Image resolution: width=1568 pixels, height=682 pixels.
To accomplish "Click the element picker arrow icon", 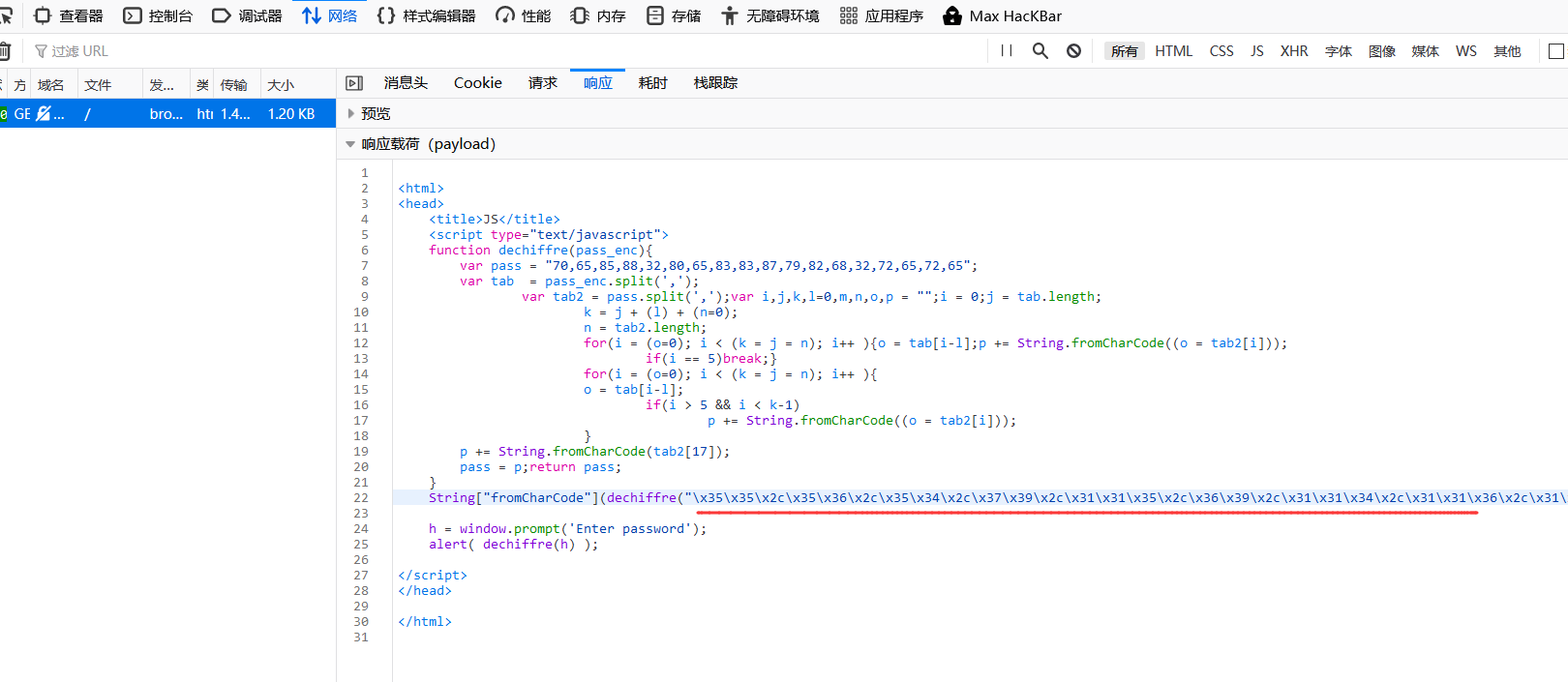I will click(x=7, y=15).
